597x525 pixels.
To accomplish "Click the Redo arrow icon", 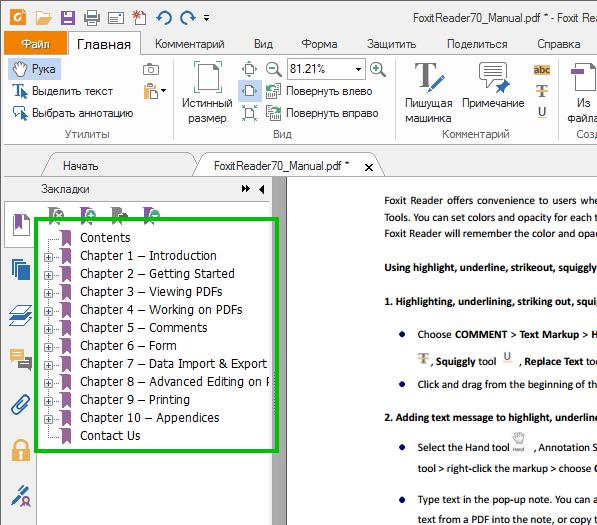I will click(x=188, y=18).
